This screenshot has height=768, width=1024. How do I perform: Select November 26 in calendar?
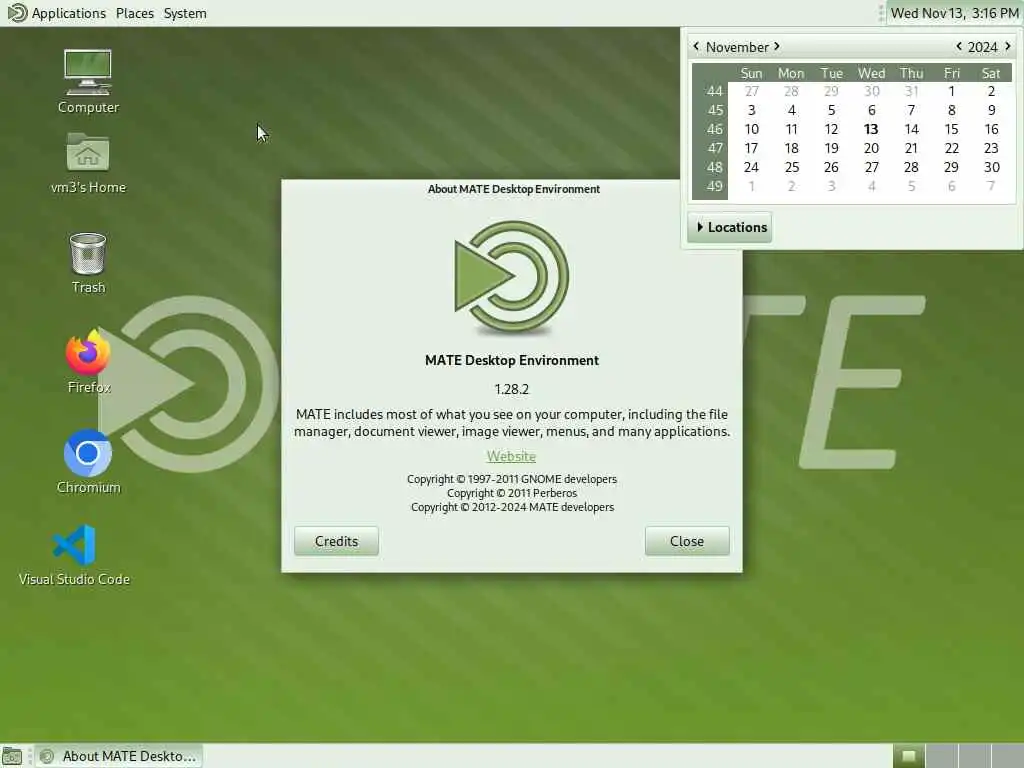tap(831, 167)
